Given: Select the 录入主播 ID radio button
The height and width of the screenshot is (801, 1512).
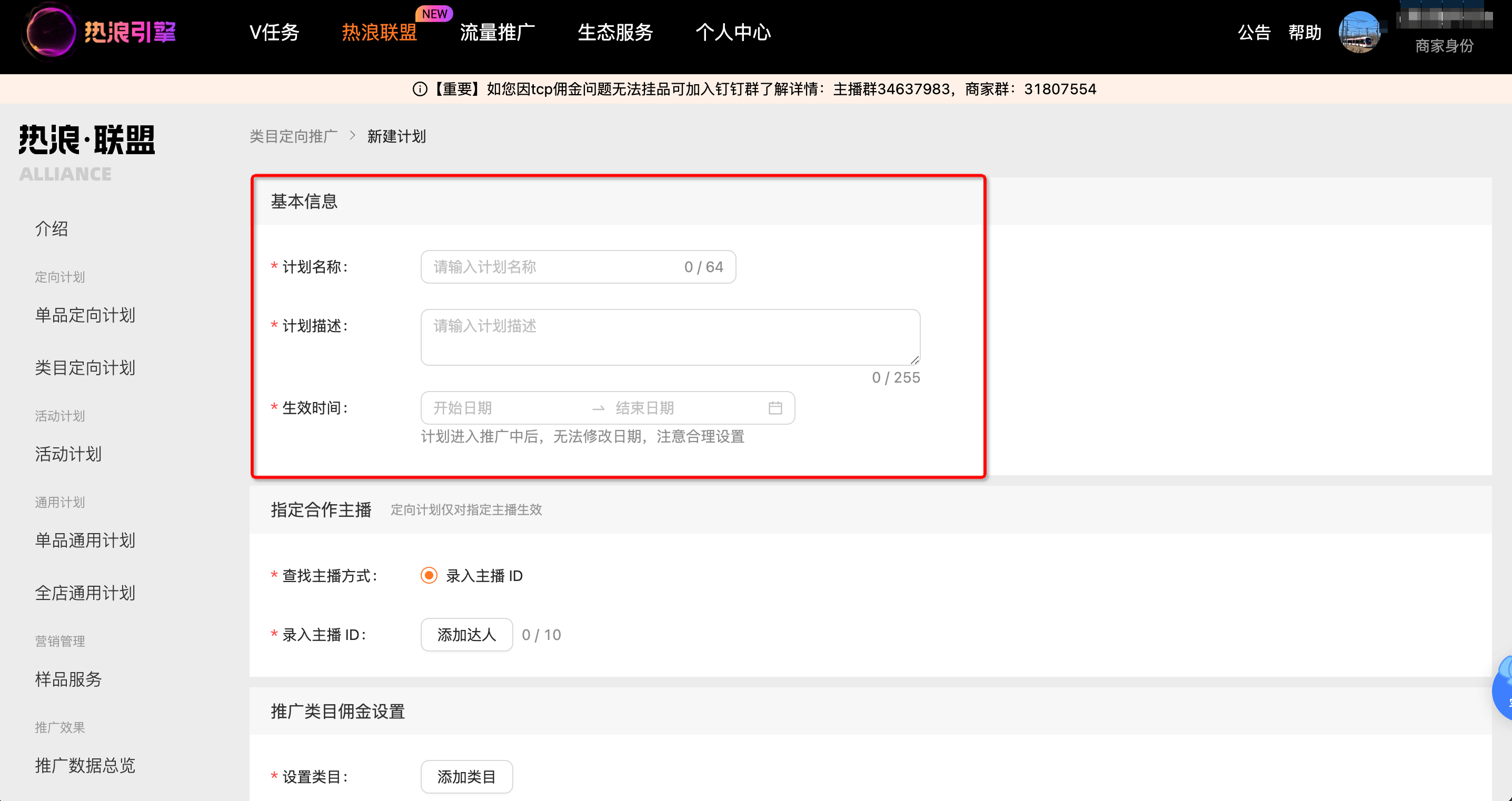Looking at the screenshot, I should [x=429, y=576].
